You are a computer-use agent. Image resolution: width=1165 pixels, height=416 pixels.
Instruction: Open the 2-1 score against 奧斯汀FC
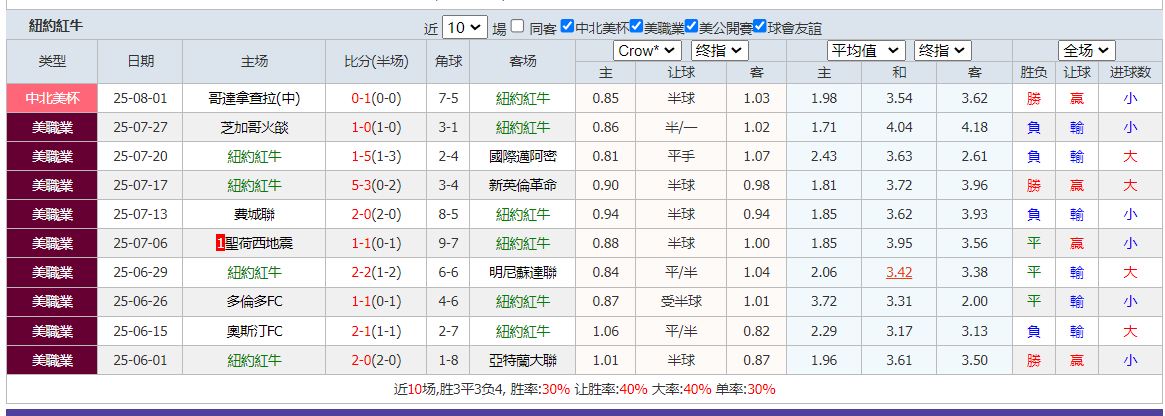[x=361, y=331]
